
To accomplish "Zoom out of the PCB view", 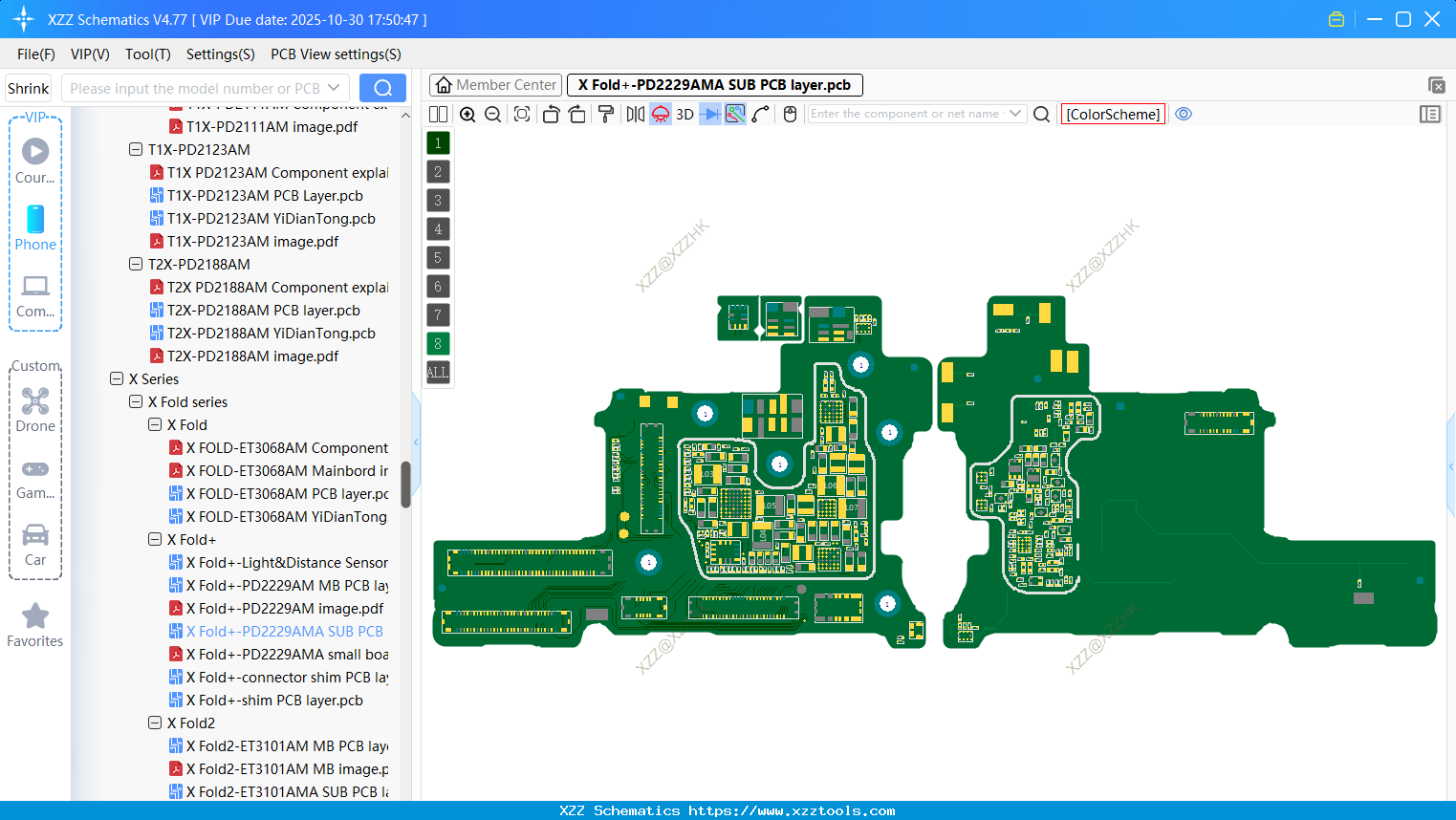I will [492, 114].
